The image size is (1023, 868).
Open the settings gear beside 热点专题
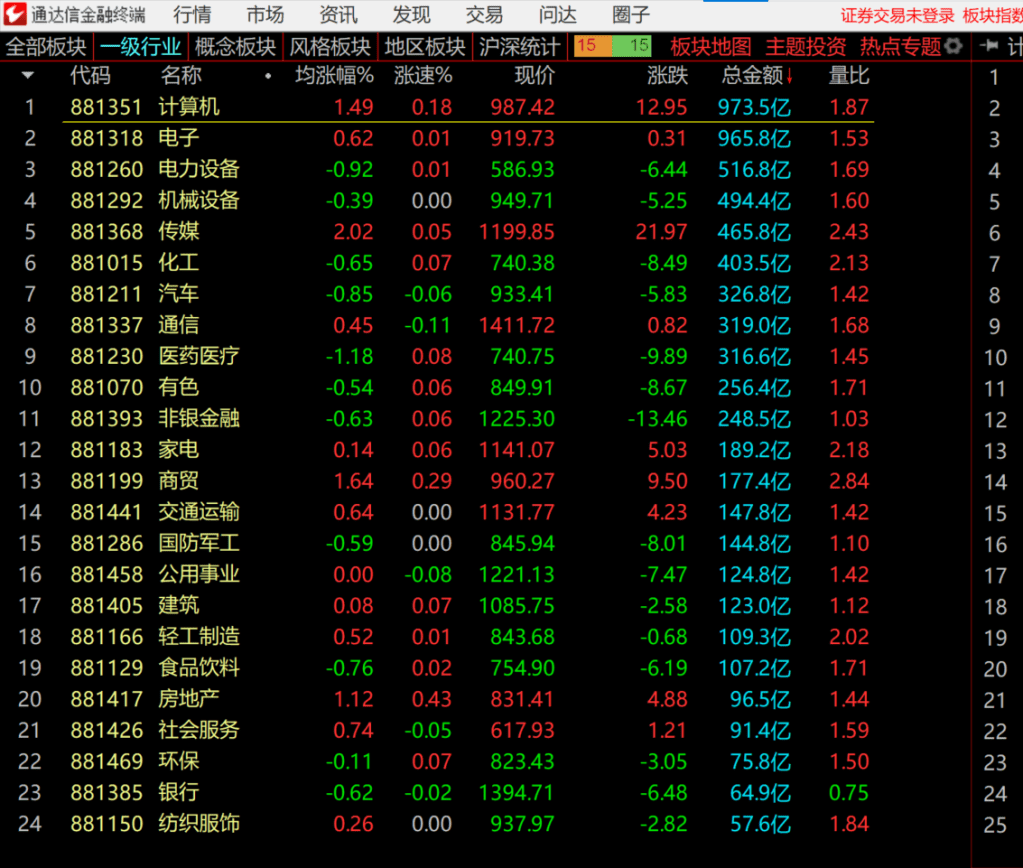(953, 46)
